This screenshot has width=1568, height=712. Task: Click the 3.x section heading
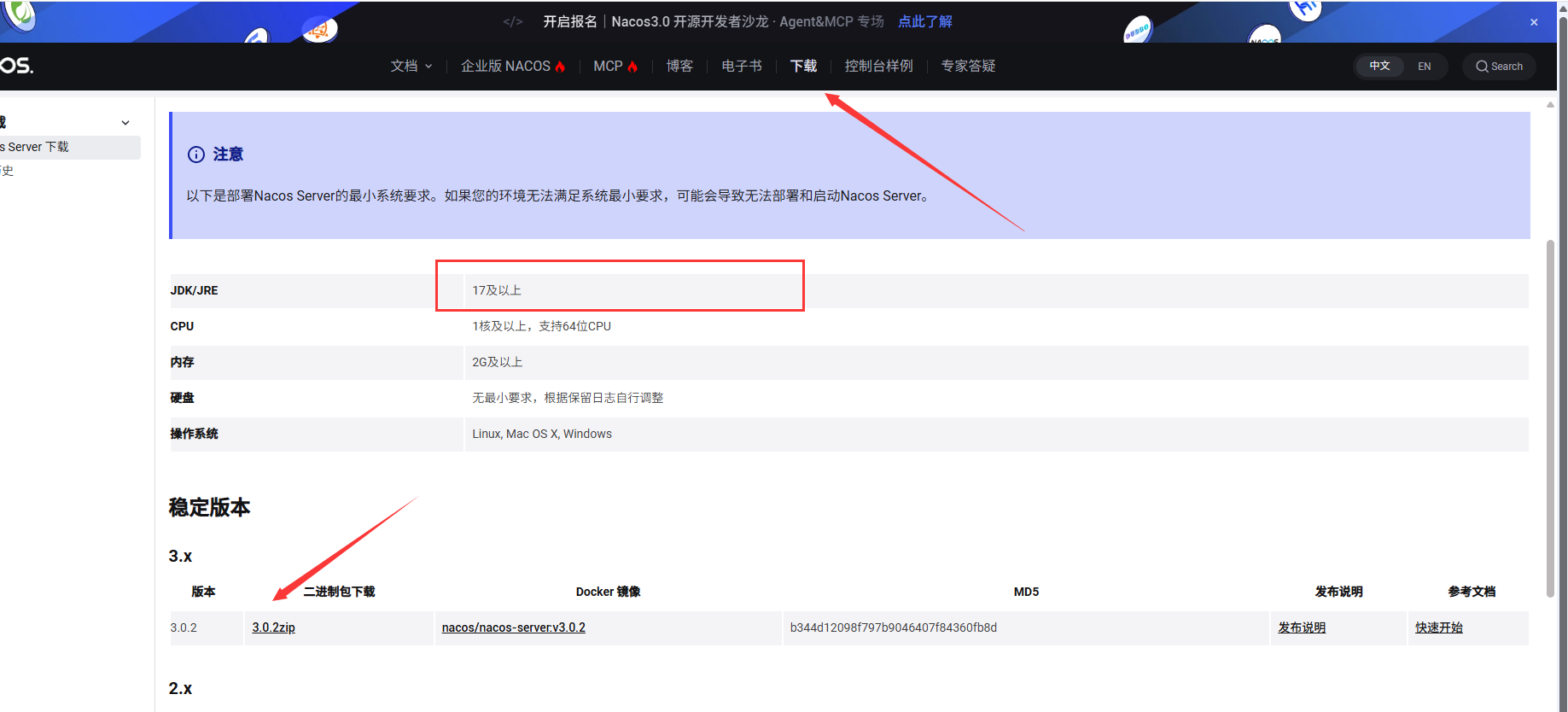pyautogui.click(x=180, y=556)
